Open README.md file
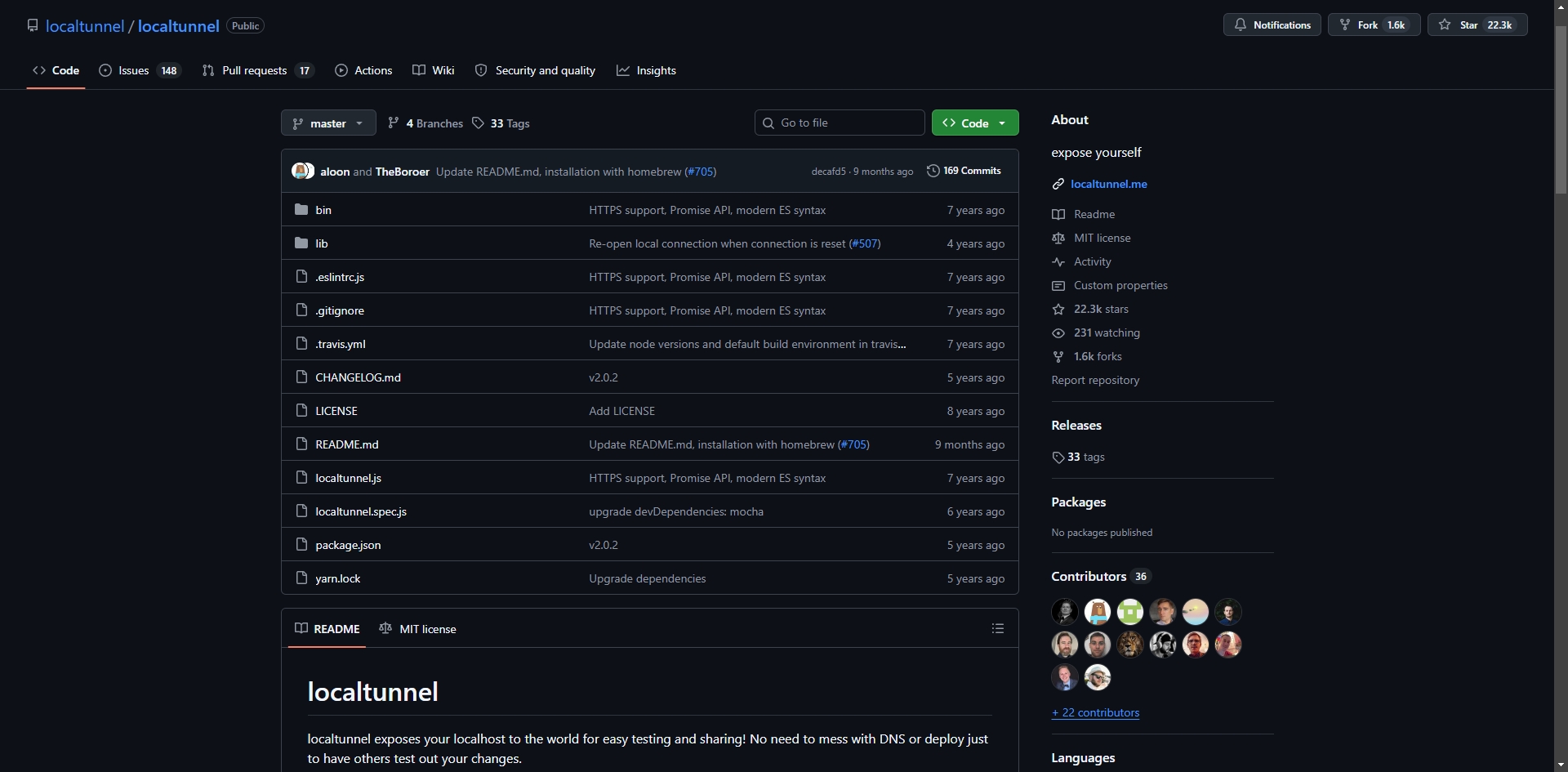Viewport: 1568px width, 772px height. 347,444
